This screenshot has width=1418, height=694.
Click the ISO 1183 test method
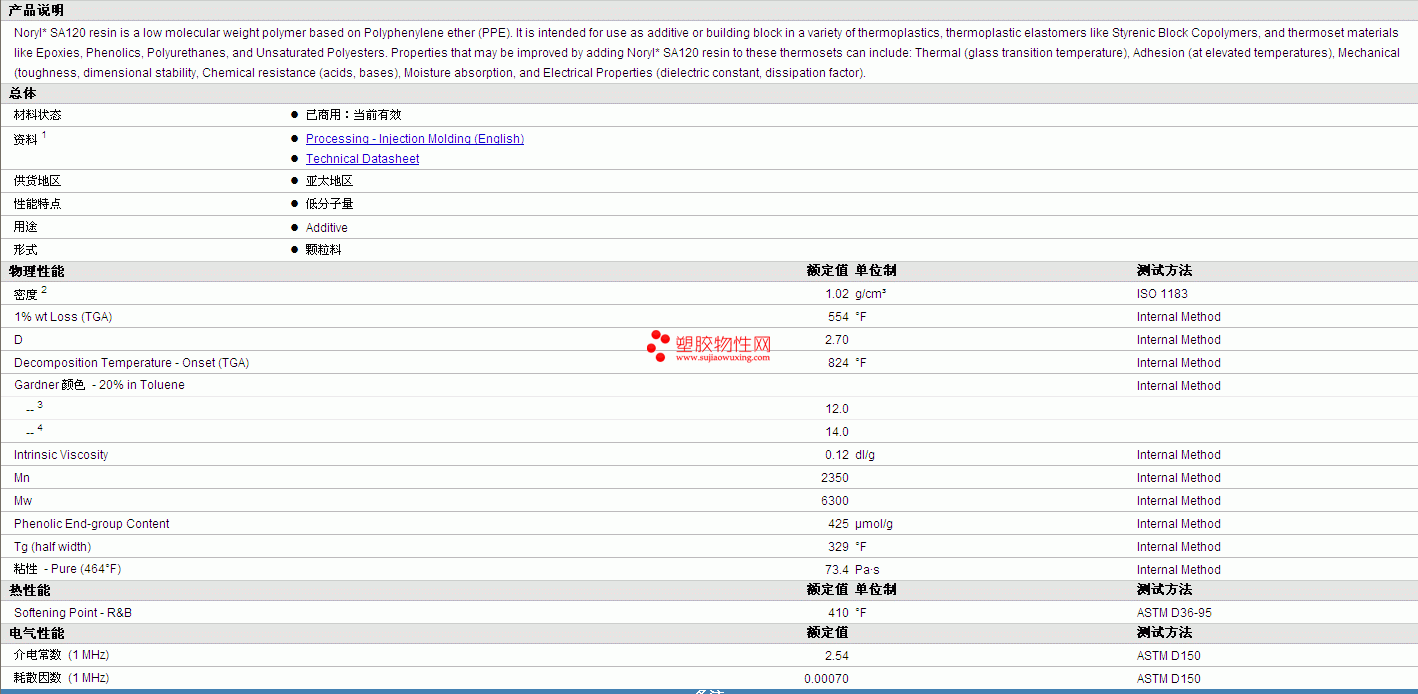click(1163, 294)
